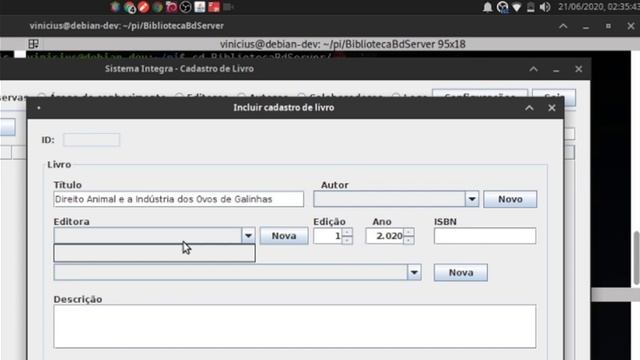Increase the Edição spinner value
Screen dimensions: 640x360
[x=347, y=232]
